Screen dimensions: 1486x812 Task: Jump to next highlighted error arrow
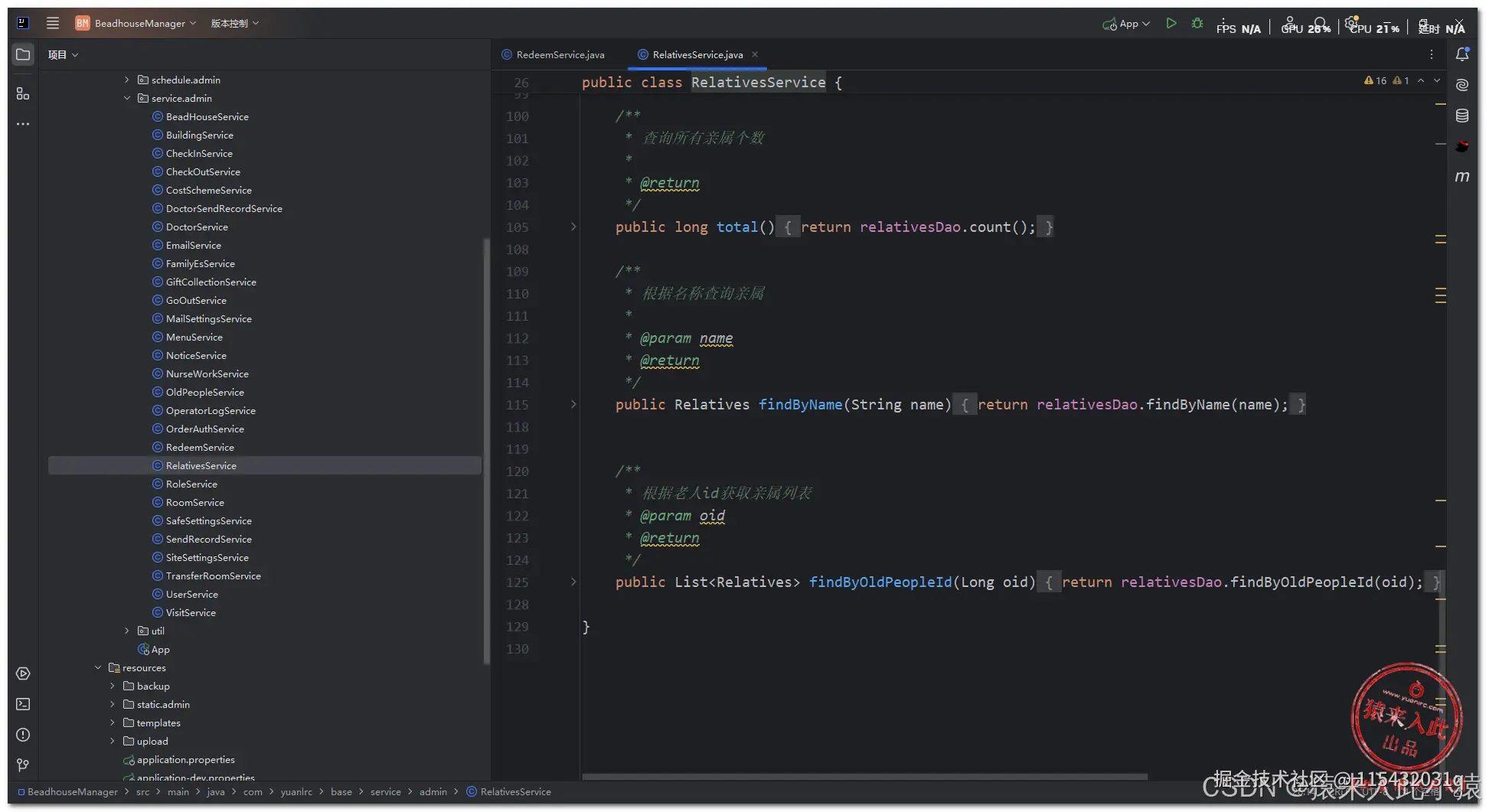pos(1437,80)
